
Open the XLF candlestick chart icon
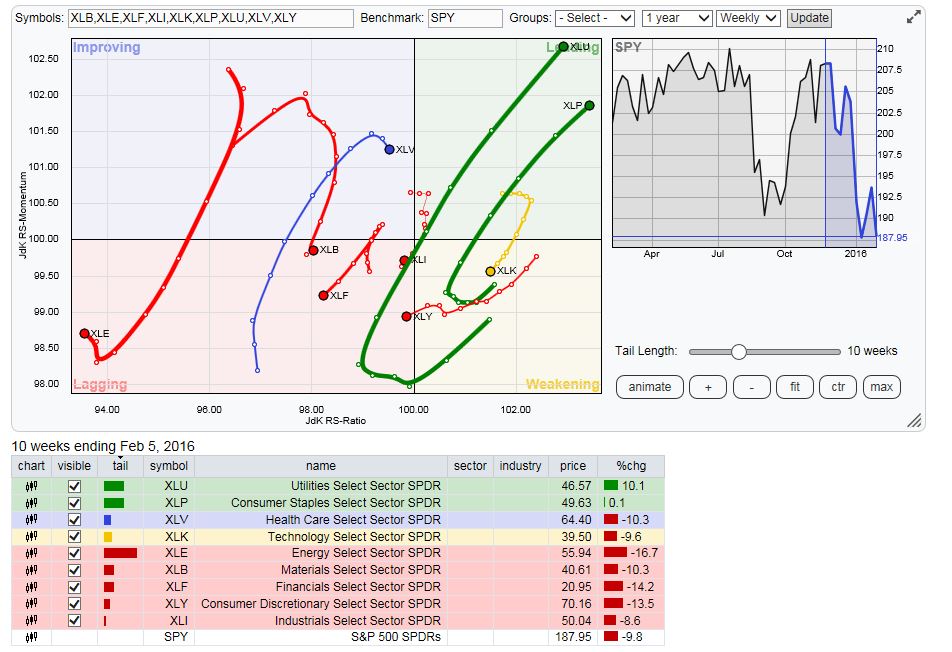(x=31, y=587)
